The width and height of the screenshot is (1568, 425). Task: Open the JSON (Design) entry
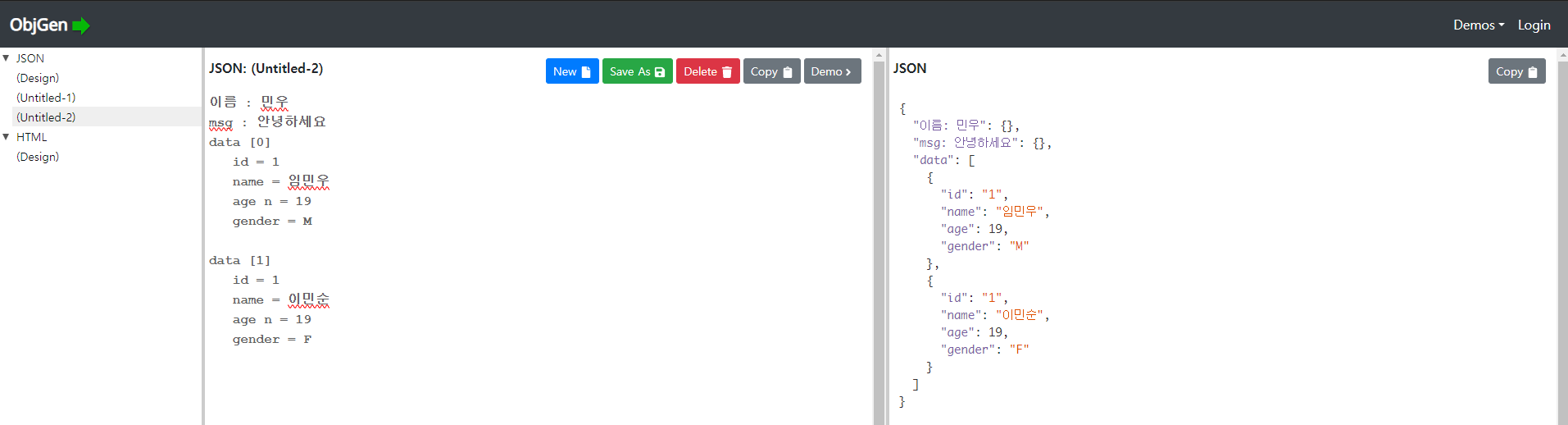click(38, 78)
